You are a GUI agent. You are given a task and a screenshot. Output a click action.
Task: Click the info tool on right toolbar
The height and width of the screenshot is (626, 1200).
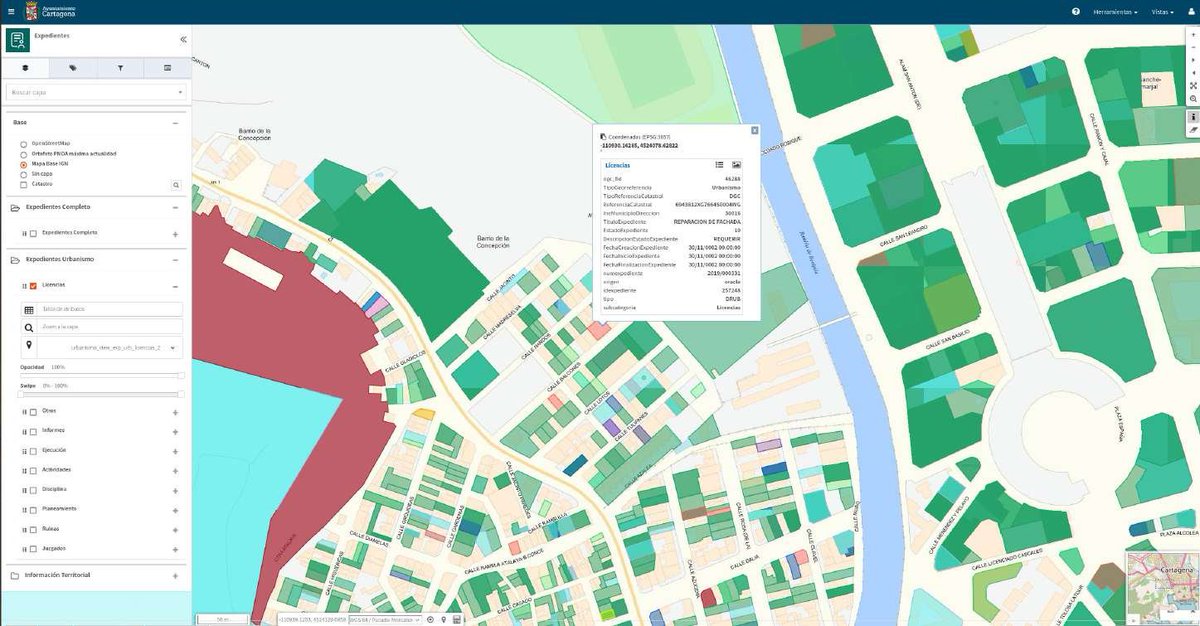coord(1193,117)
